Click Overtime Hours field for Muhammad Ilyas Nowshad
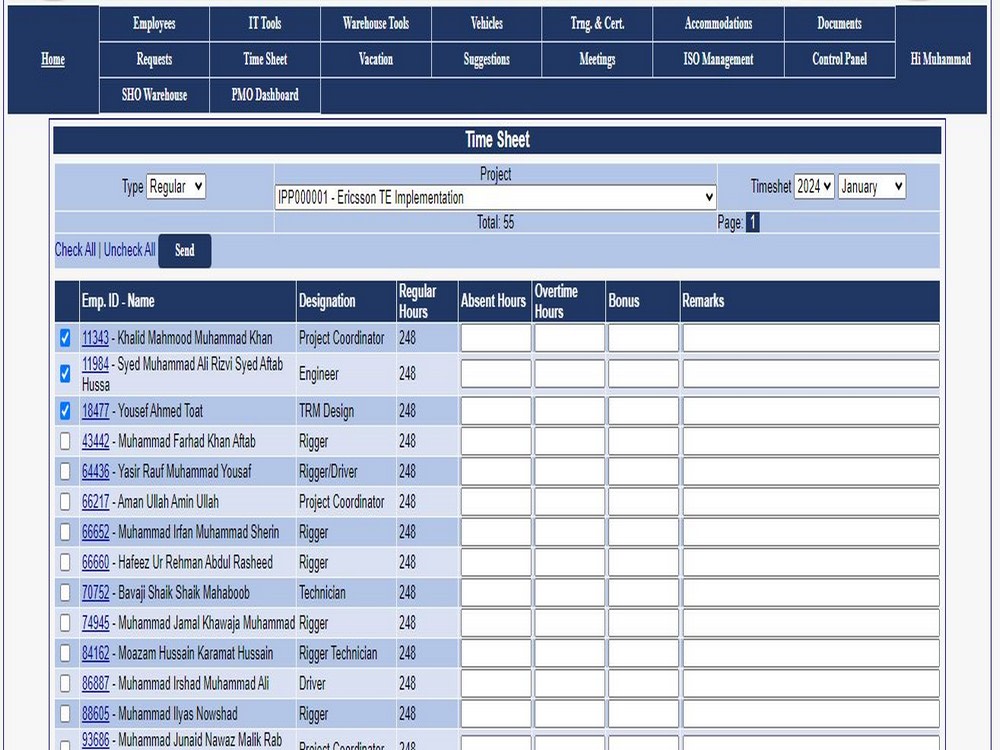This screenshot has height=750, width=1000. pos(570,714)
